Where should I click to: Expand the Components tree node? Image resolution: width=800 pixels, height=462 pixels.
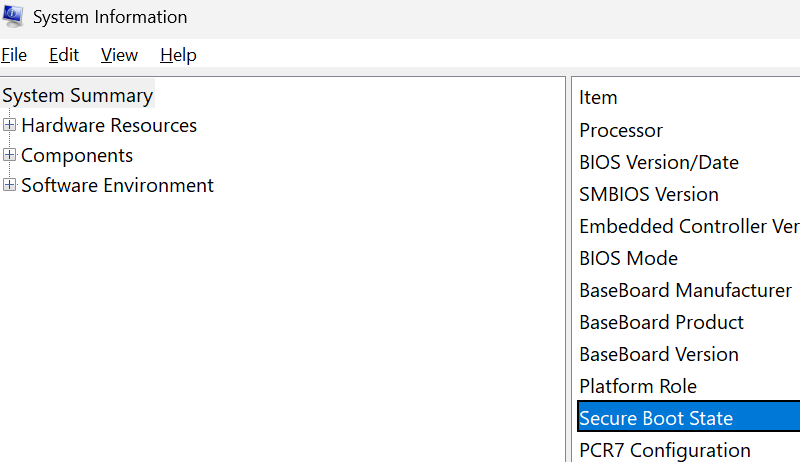(x=9, y=155)
